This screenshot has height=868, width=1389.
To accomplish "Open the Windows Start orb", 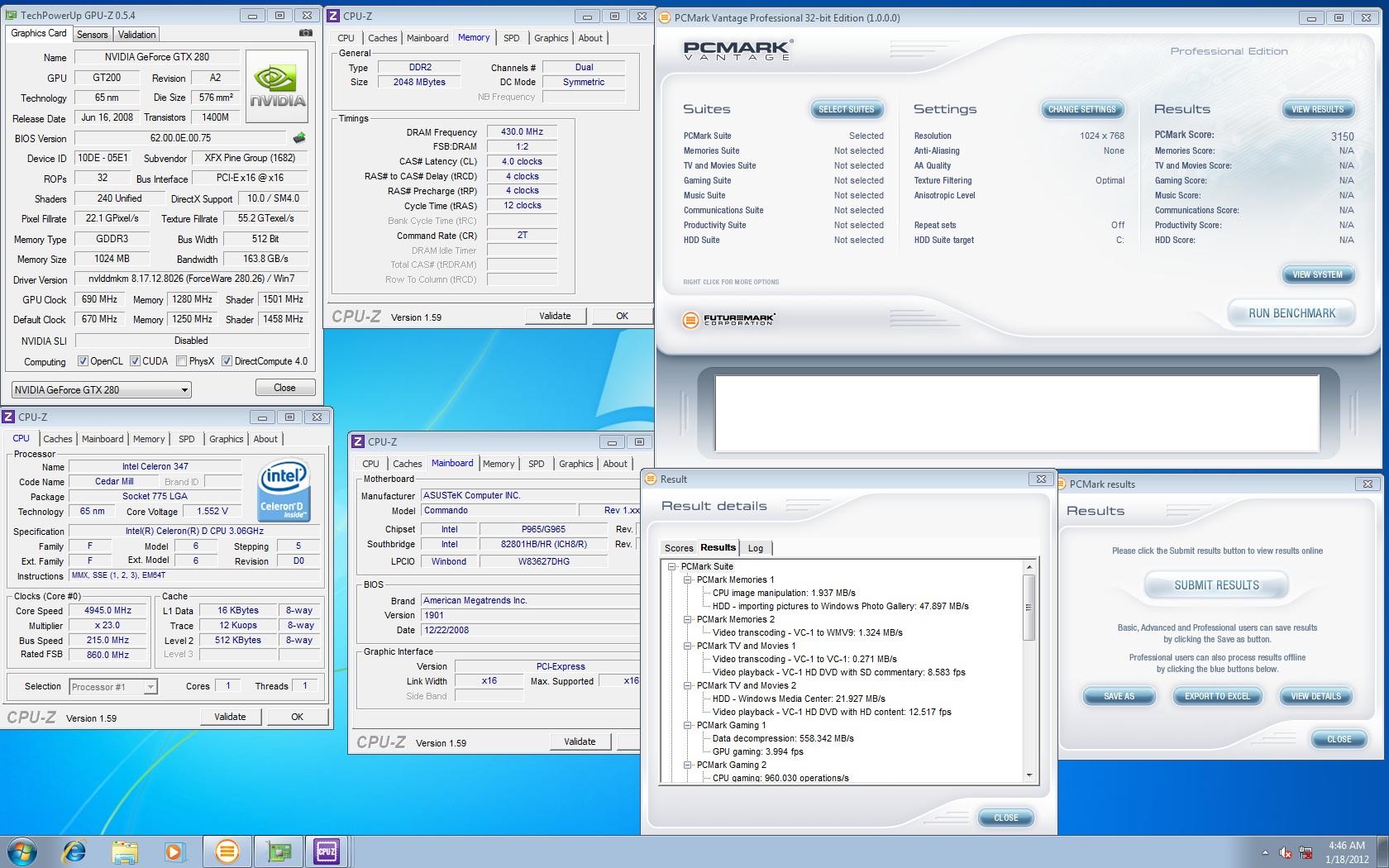I will [x=22, y=851].
